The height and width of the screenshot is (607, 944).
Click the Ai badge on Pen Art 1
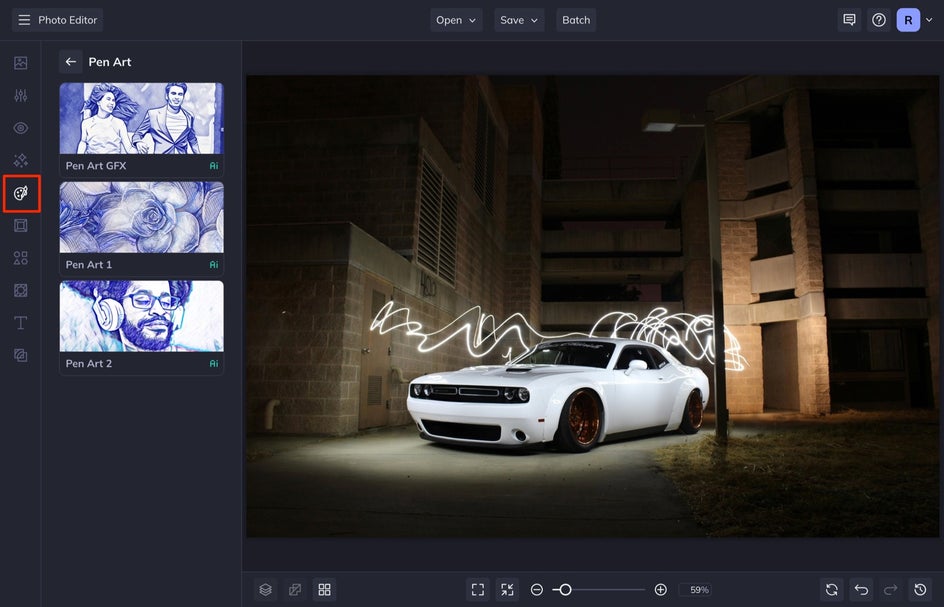click(214, 264)
